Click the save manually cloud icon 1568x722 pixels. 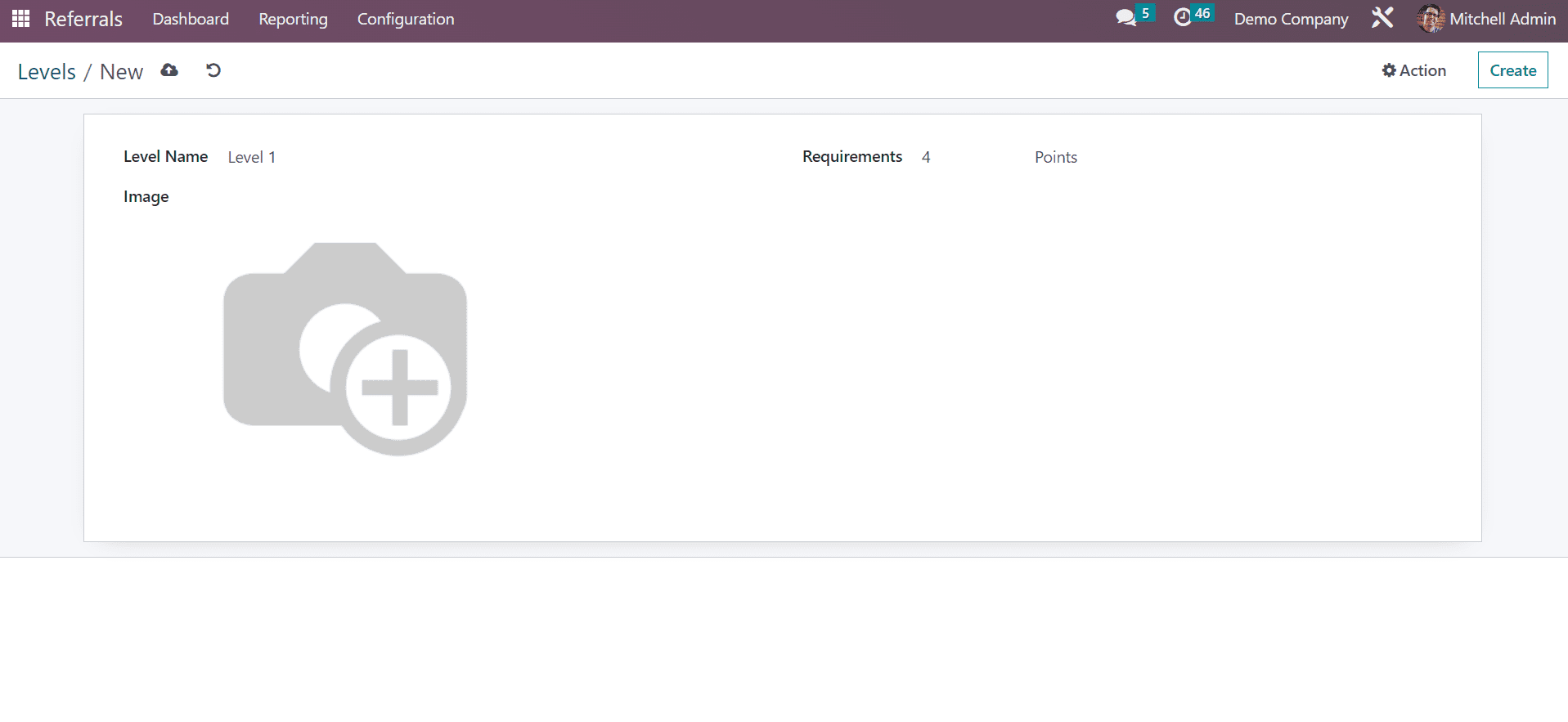click(169, 70)
